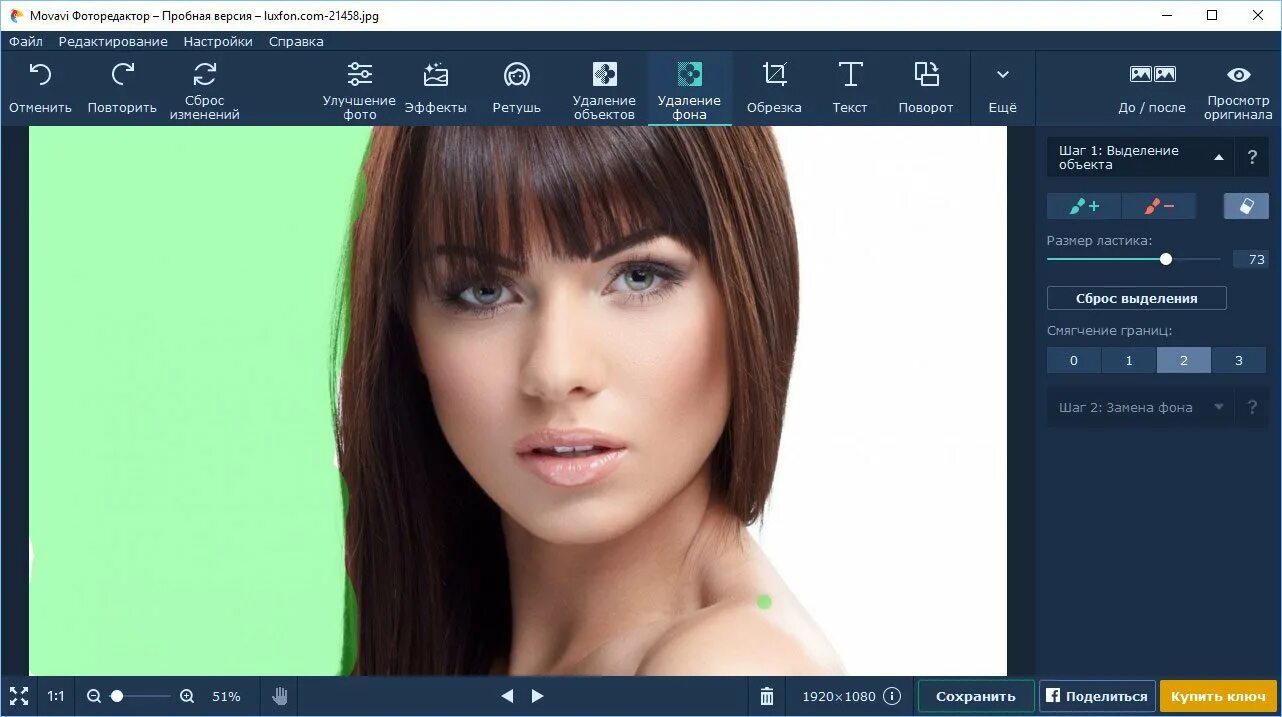Open the Настройки menu

(x=218, y=41)
